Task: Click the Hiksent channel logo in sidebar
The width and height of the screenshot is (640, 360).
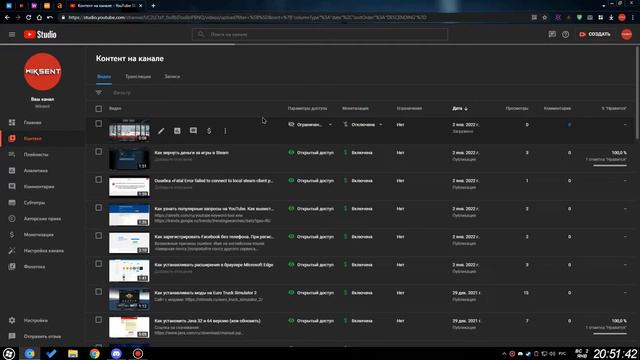Action: (42, 72)
